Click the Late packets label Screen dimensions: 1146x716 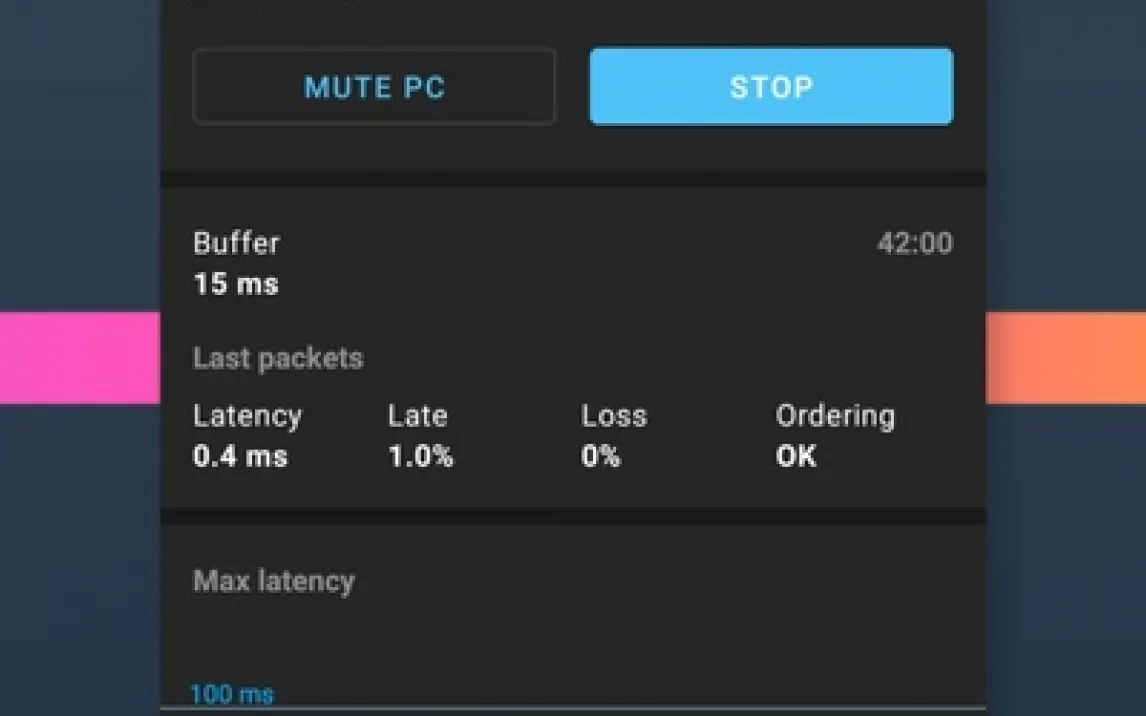(417, 416)
